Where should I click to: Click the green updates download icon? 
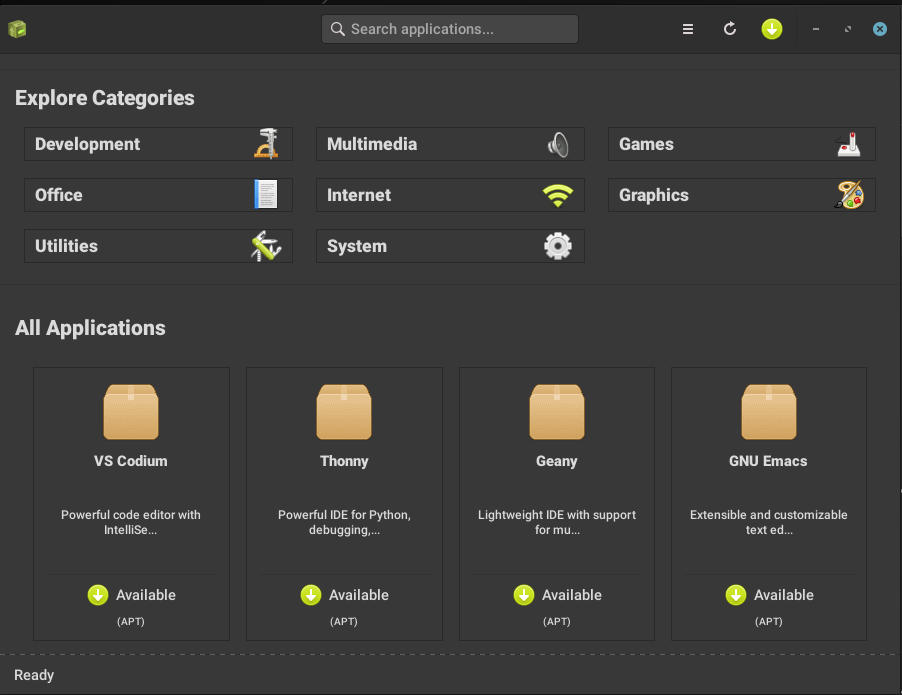pyautogui.click(x=771, y=29)
